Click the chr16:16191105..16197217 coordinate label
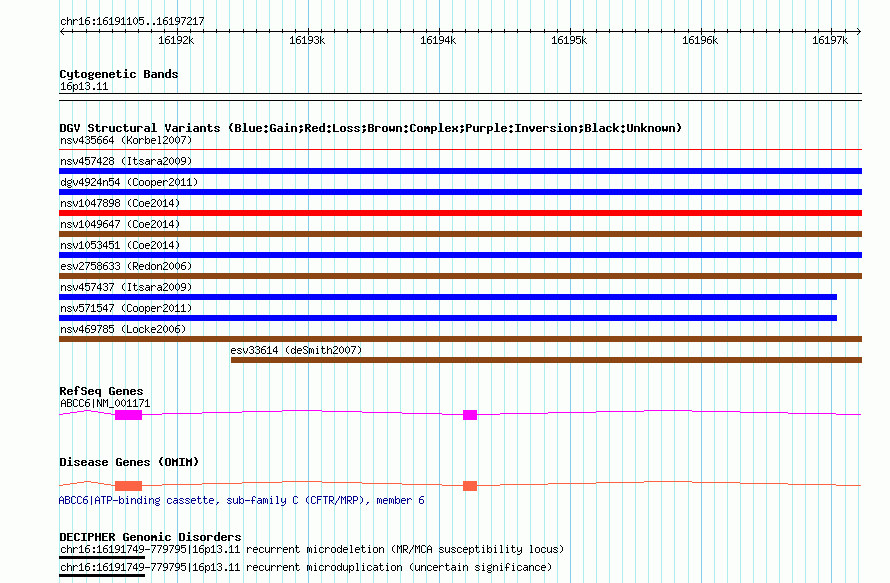This screenshot has width=890, height=583. (x=132, y=22)
